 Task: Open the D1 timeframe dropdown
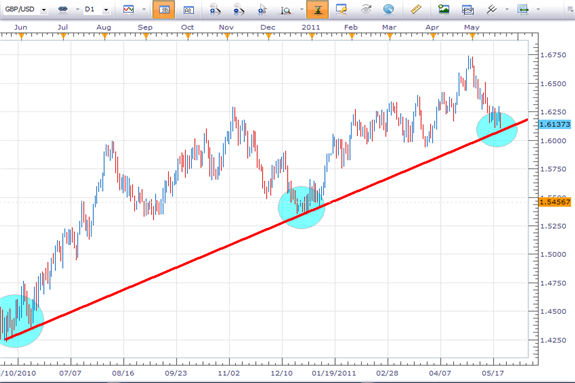(106, 10)
